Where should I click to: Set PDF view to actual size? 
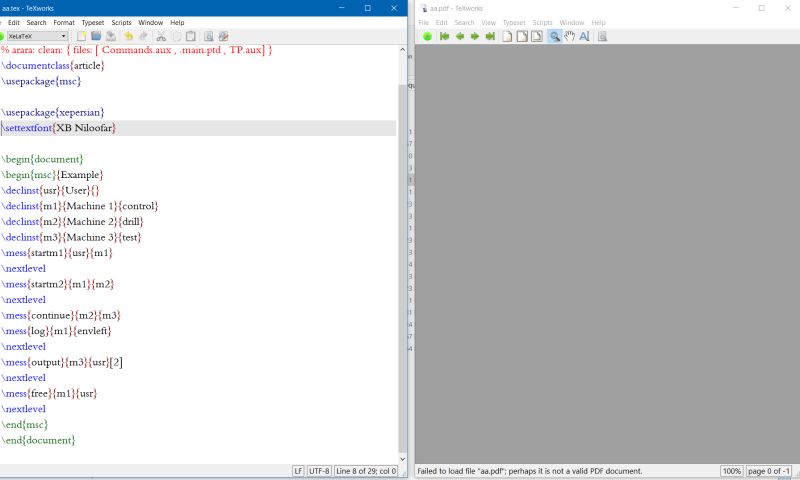507,36
